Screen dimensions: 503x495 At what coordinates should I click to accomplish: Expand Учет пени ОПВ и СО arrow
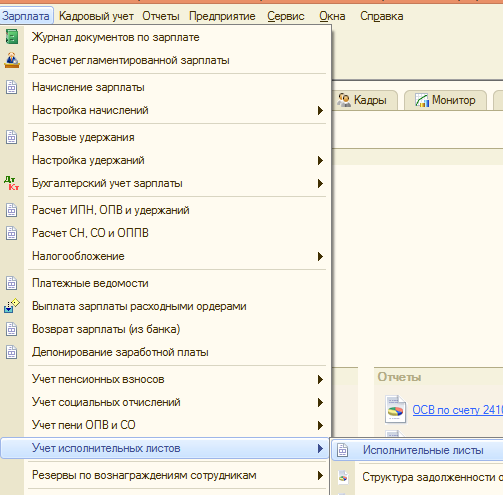click(x=320, y=425)
